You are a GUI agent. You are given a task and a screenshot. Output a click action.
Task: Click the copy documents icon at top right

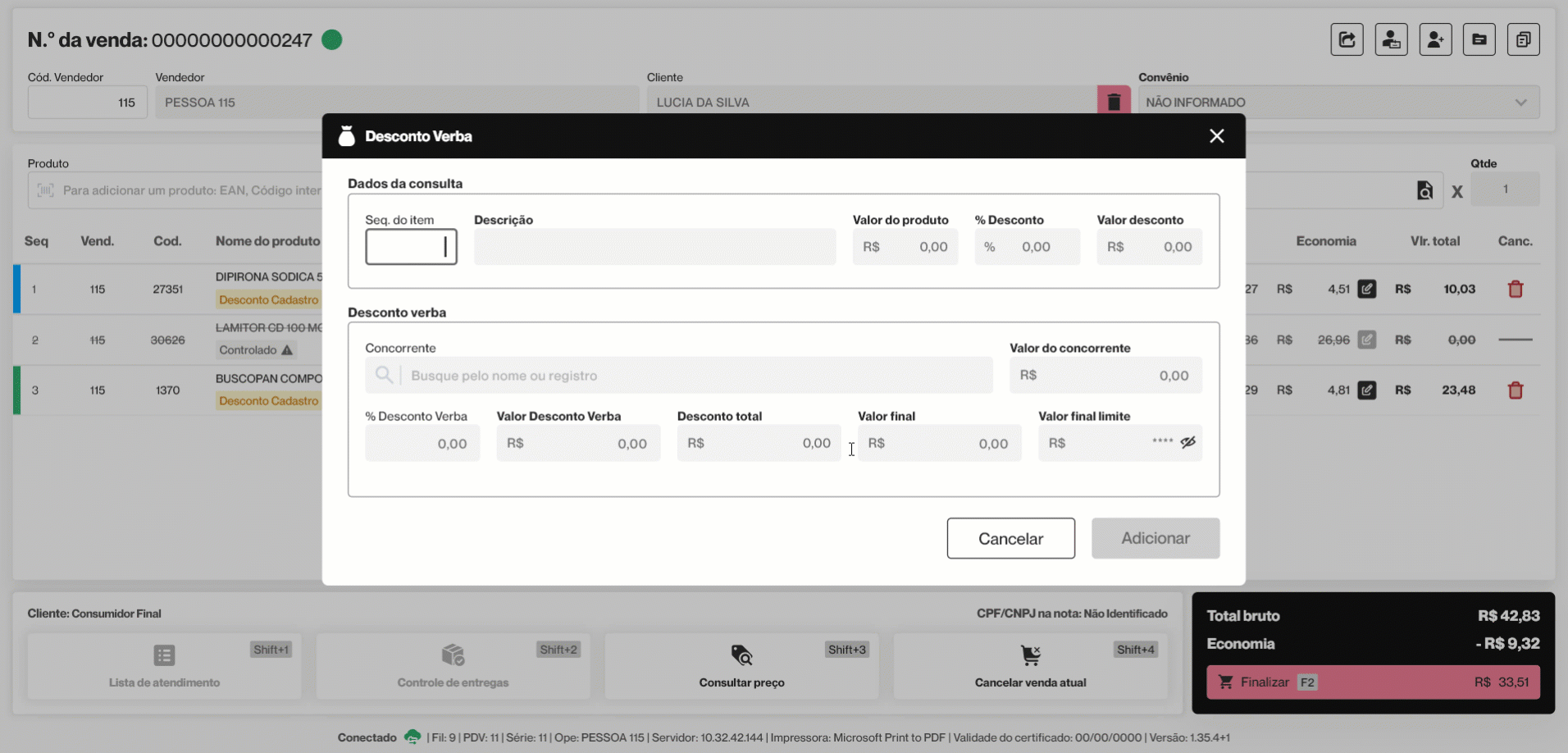(x=1523, y=39)
